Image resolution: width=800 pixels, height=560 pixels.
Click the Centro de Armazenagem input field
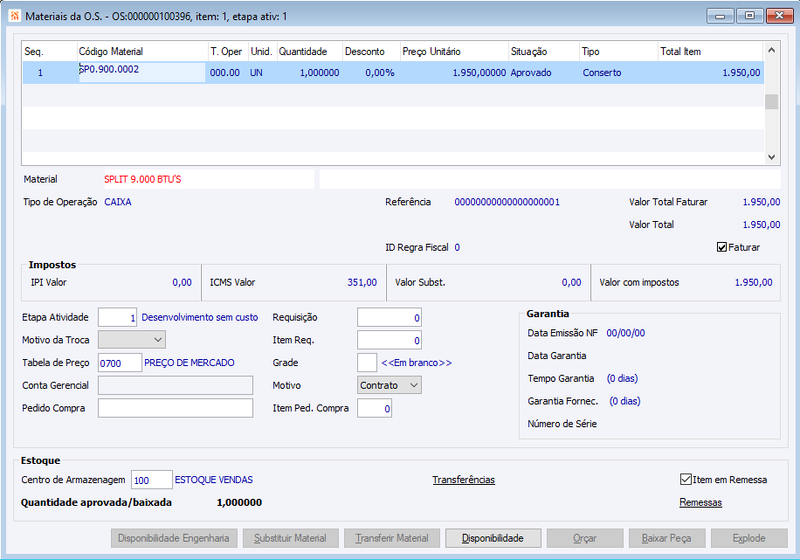[152, 480]
